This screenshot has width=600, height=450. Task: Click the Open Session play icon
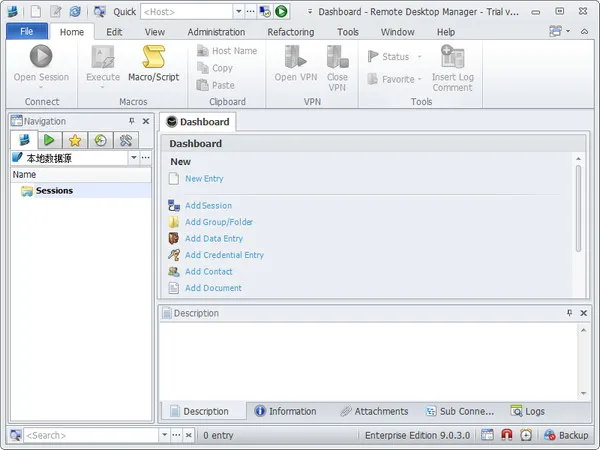pyautogui.click(x=41, y=56)
